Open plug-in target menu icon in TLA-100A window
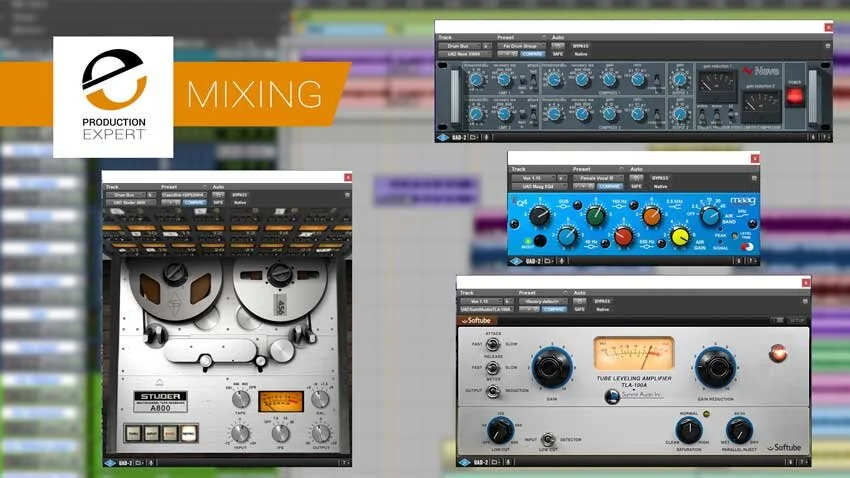The height and width of the screenshot is (478, 850). [805, 301]
